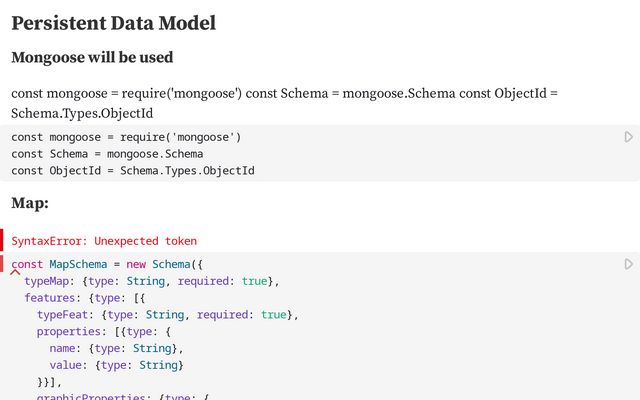Image resolution: width=640 pixels, height=400 pixels.
Task: Click the value: {type: String} line
Action: pos(116,366)
